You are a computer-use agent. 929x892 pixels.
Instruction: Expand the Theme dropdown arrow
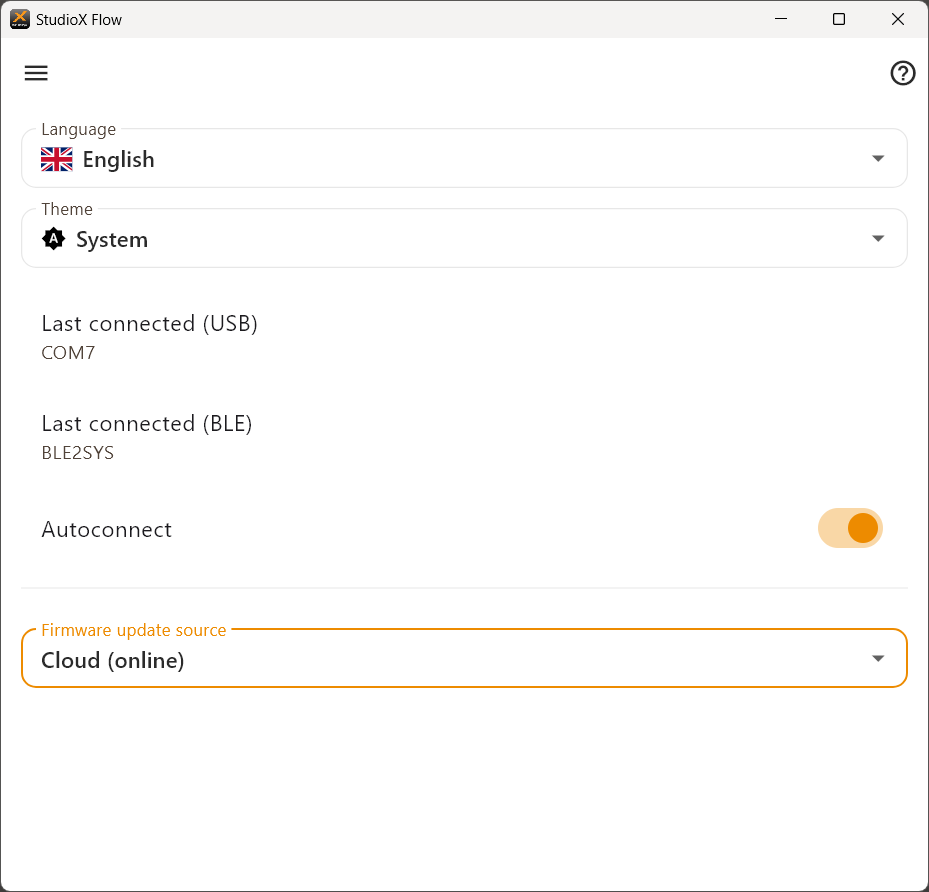(877, 238)
